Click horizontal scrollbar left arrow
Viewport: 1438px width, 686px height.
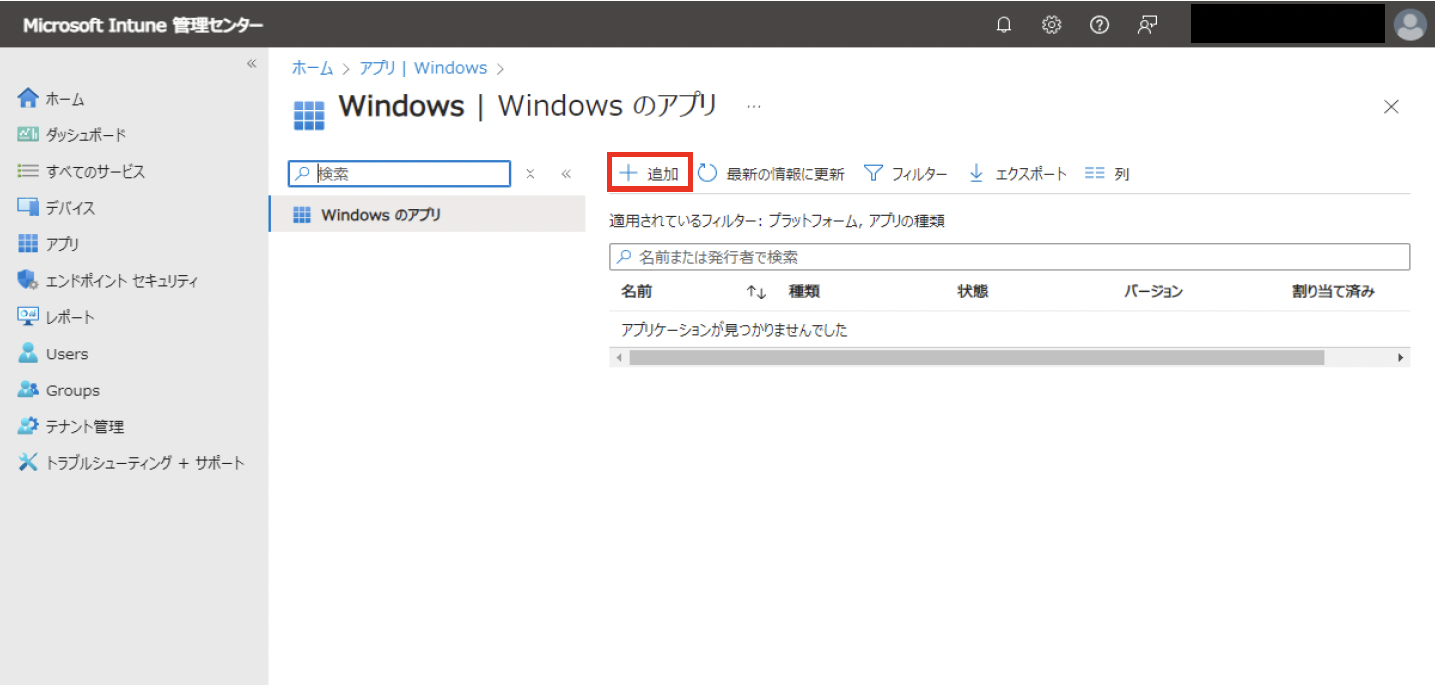coord(619,358)
